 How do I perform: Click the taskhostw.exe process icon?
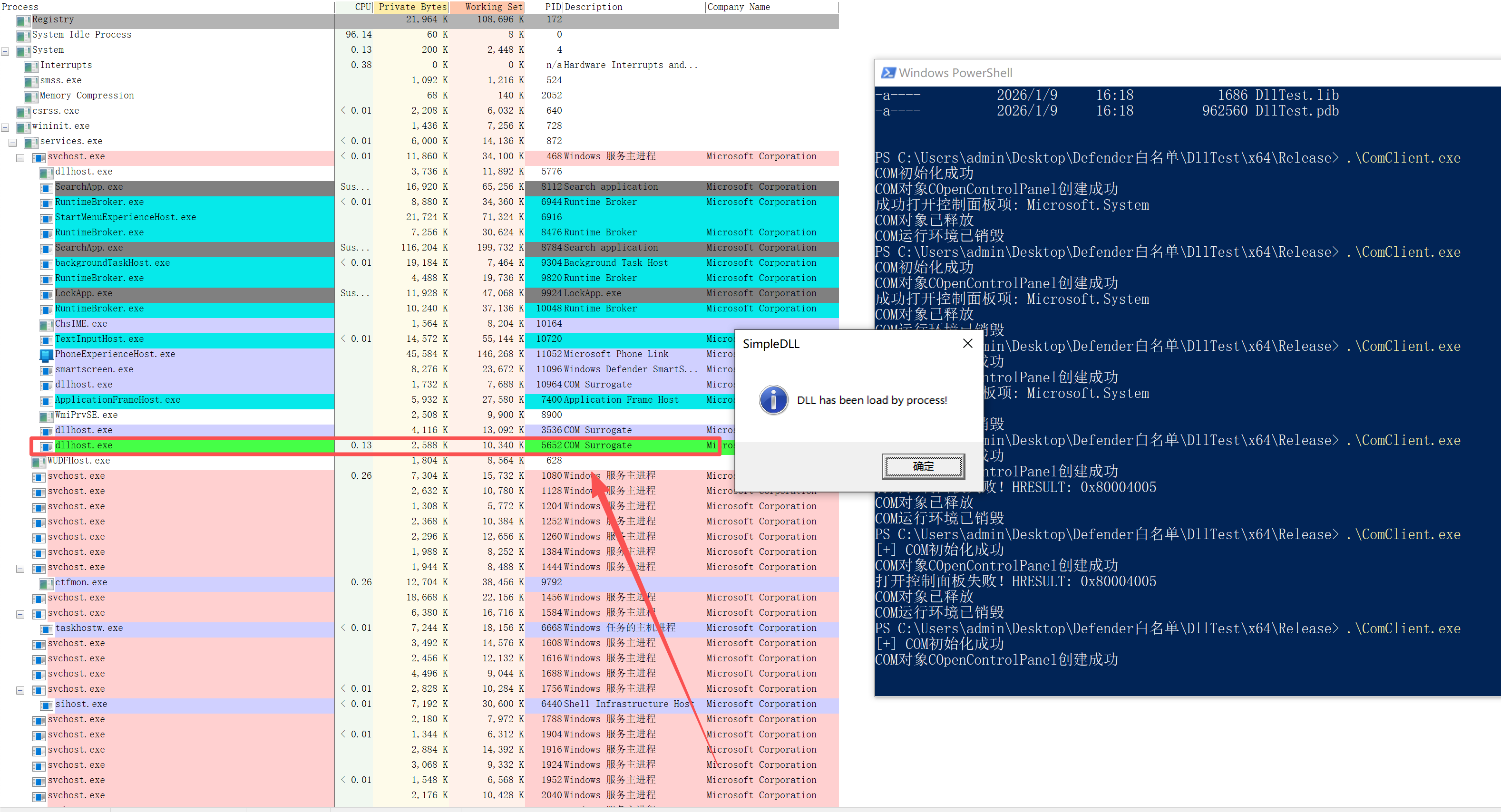(46, 628)
